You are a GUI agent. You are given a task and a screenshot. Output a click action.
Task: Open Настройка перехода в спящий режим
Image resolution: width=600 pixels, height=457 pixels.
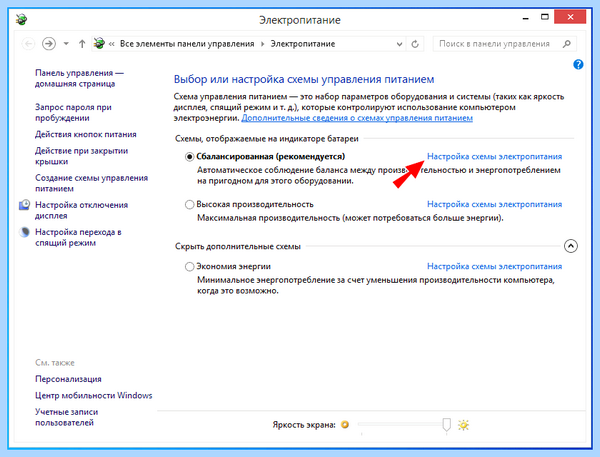78,237
